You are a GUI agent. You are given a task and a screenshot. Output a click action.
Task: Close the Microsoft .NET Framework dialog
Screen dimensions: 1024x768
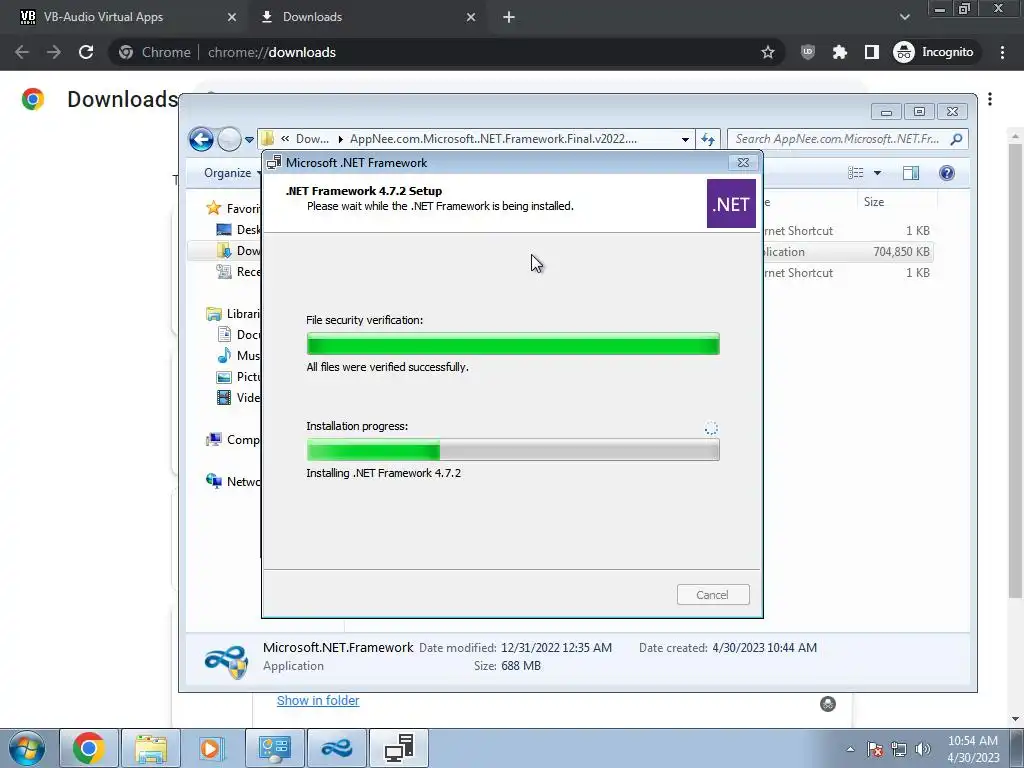743,163
